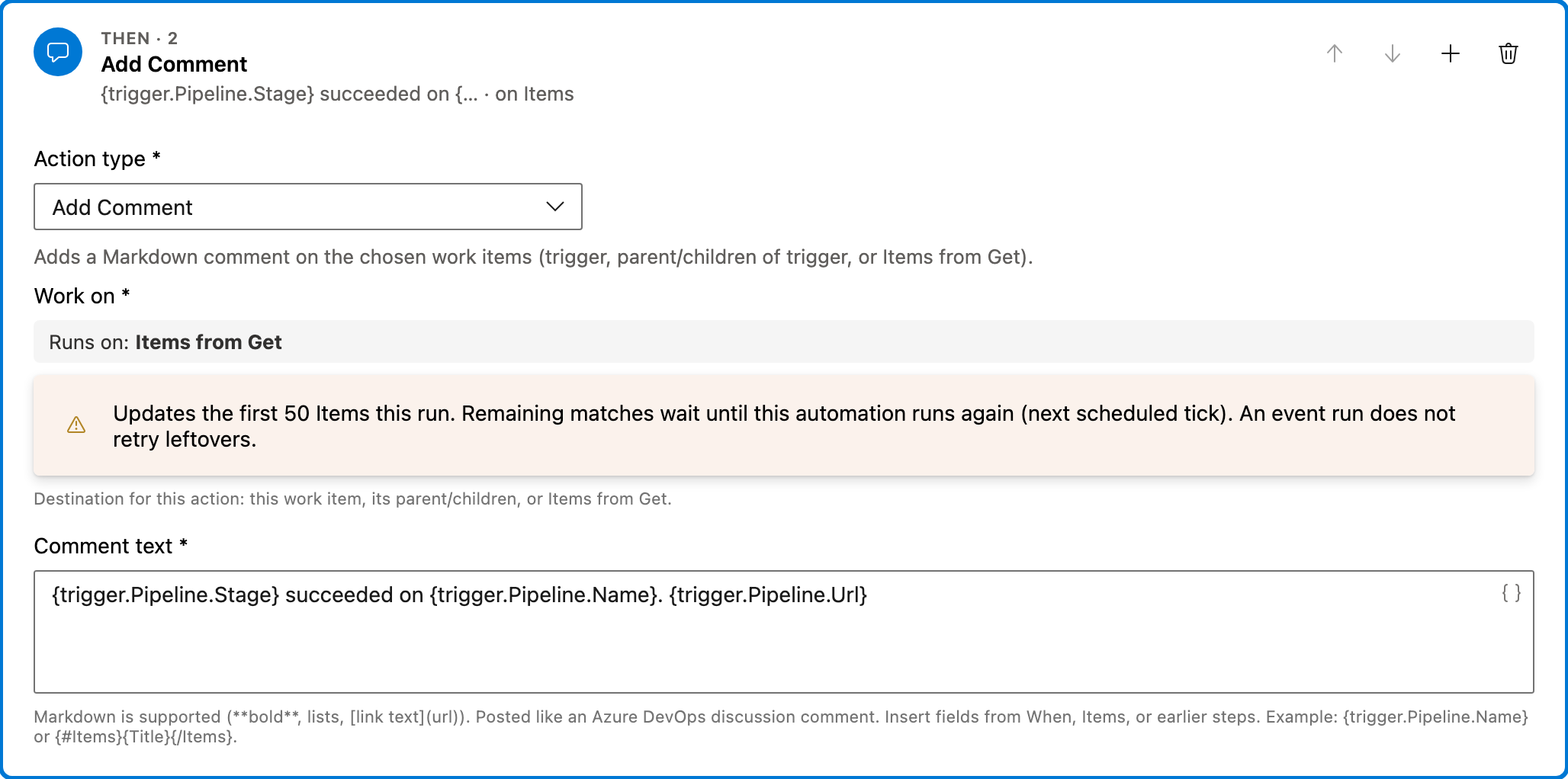Click the 'Work on *' label
The image size is (1568, 779).
82,296
